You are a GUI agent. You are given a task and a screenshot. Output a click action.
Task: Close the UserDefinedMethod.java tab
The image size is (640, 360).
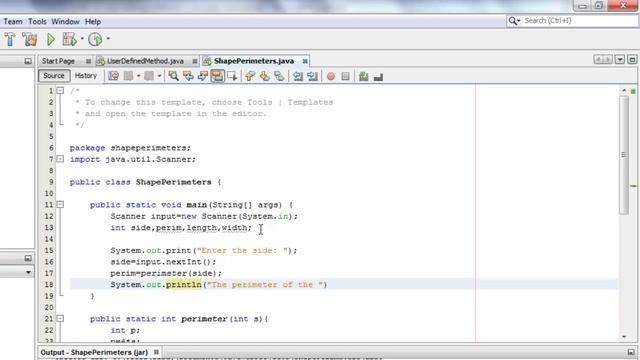point(195,61)
